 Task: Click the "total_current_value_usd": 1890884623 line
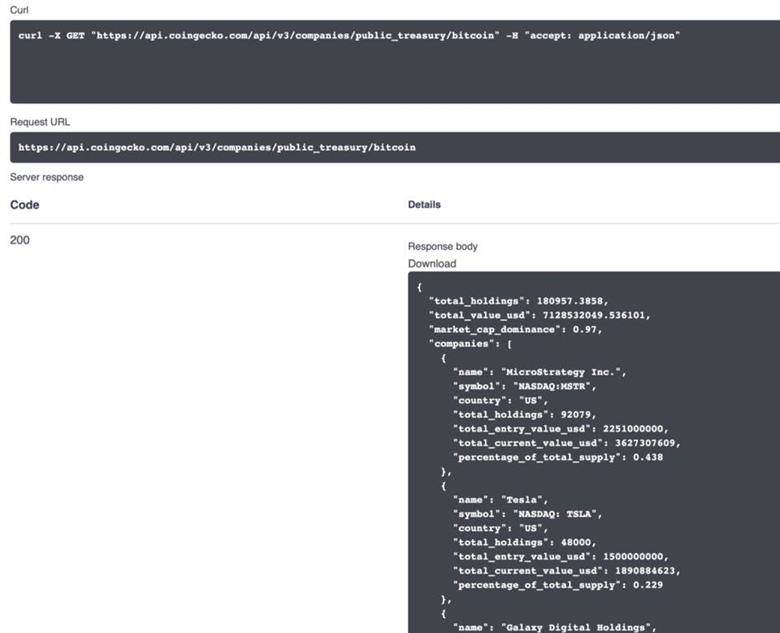pyautogui.click(x=567, y=571)
